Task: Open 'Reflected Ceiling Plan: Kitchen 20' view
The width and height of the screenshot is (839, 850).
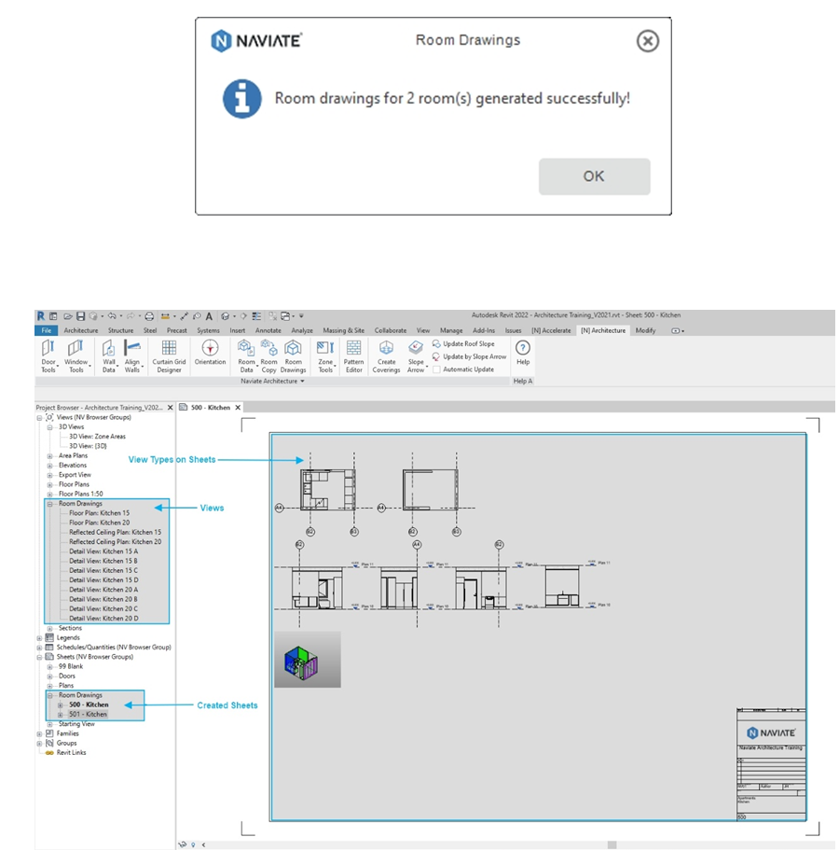Action: point(115,542)
